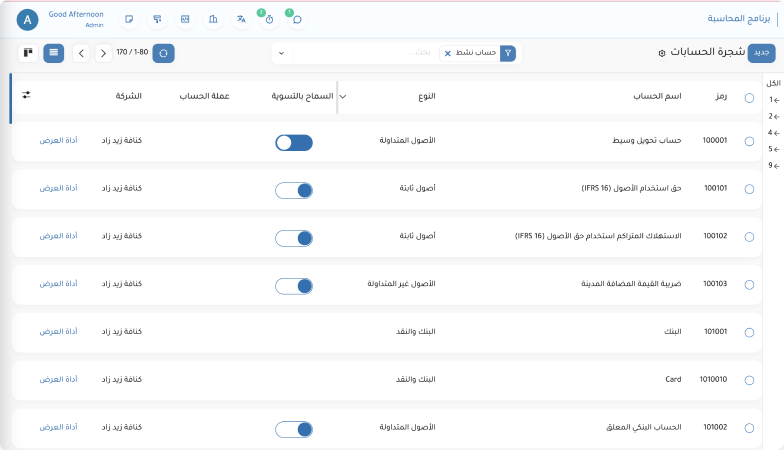Image resolution: width=784 pixels, height=450 pixels.
Task: Switch to kanban view
Action: point(27,52)
